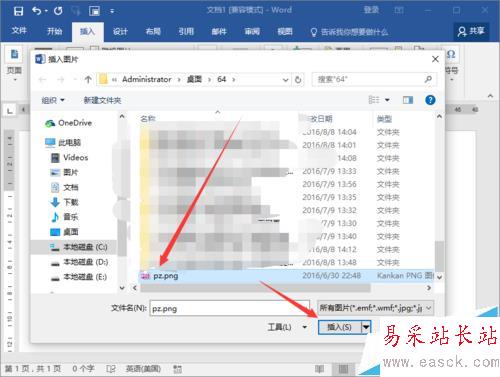Select 此电脑 in the navigation pane
The width and height of the screenshot is (500, 377).
(63, 143)
